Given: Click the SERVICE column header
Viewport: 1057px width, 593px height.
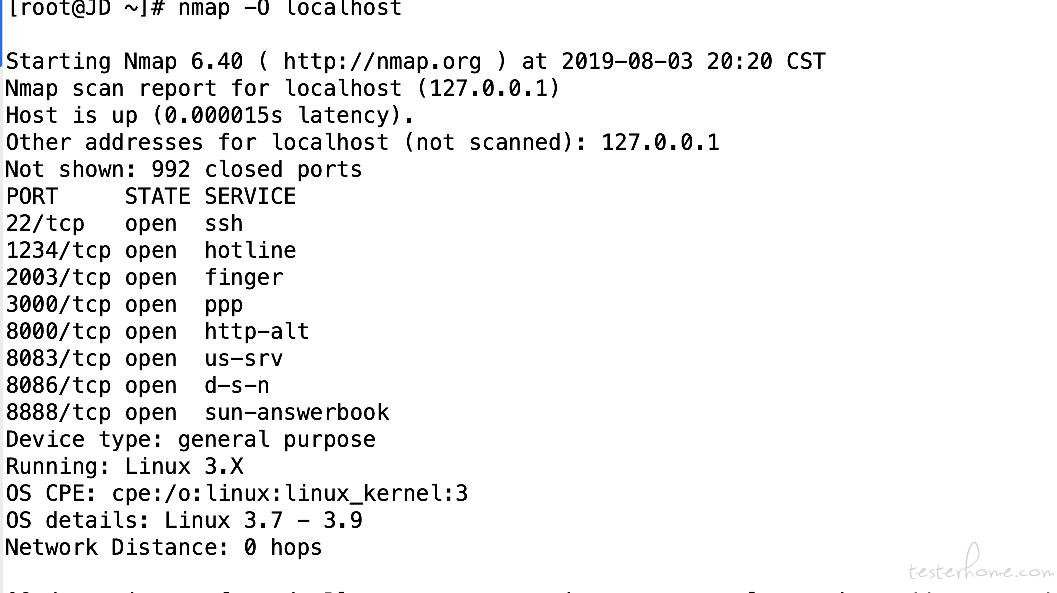Looking at the screenshot, I should [x=250, y=196].
